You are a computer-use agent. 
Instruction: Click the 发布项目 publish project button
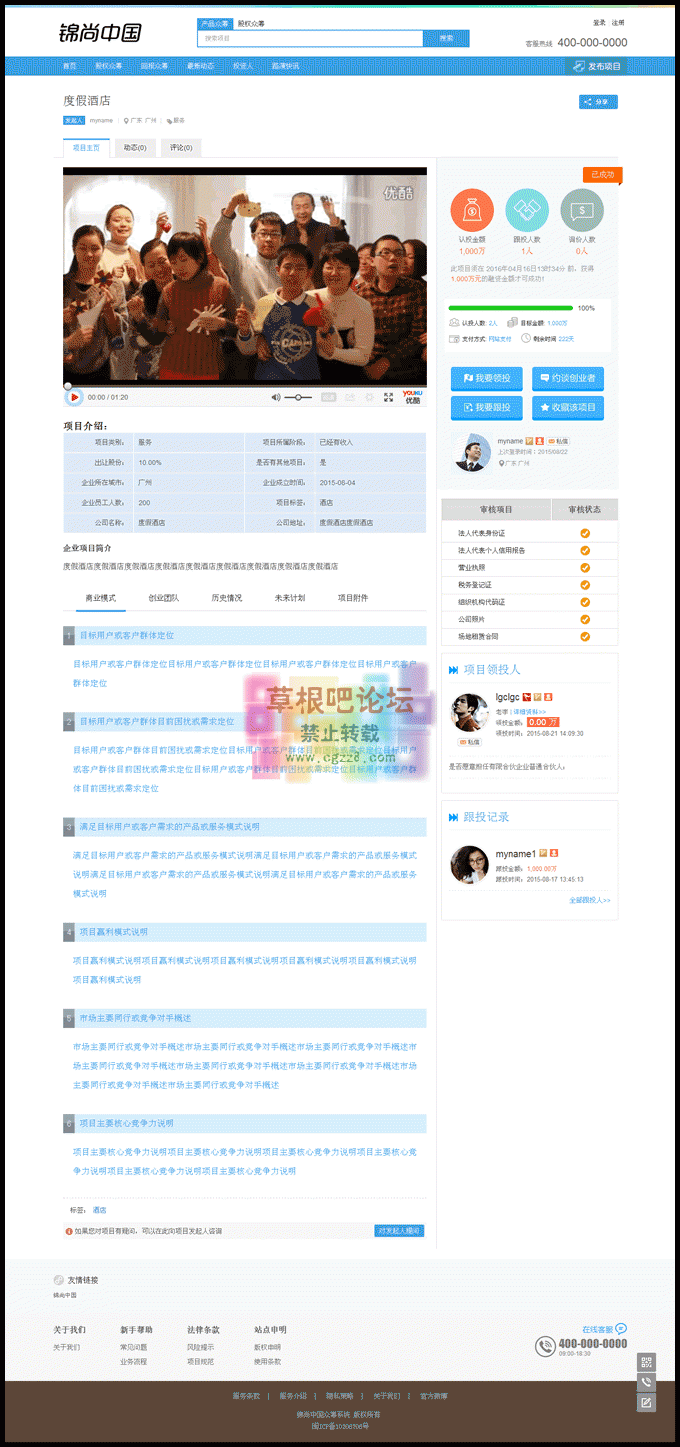click(597, 66)
